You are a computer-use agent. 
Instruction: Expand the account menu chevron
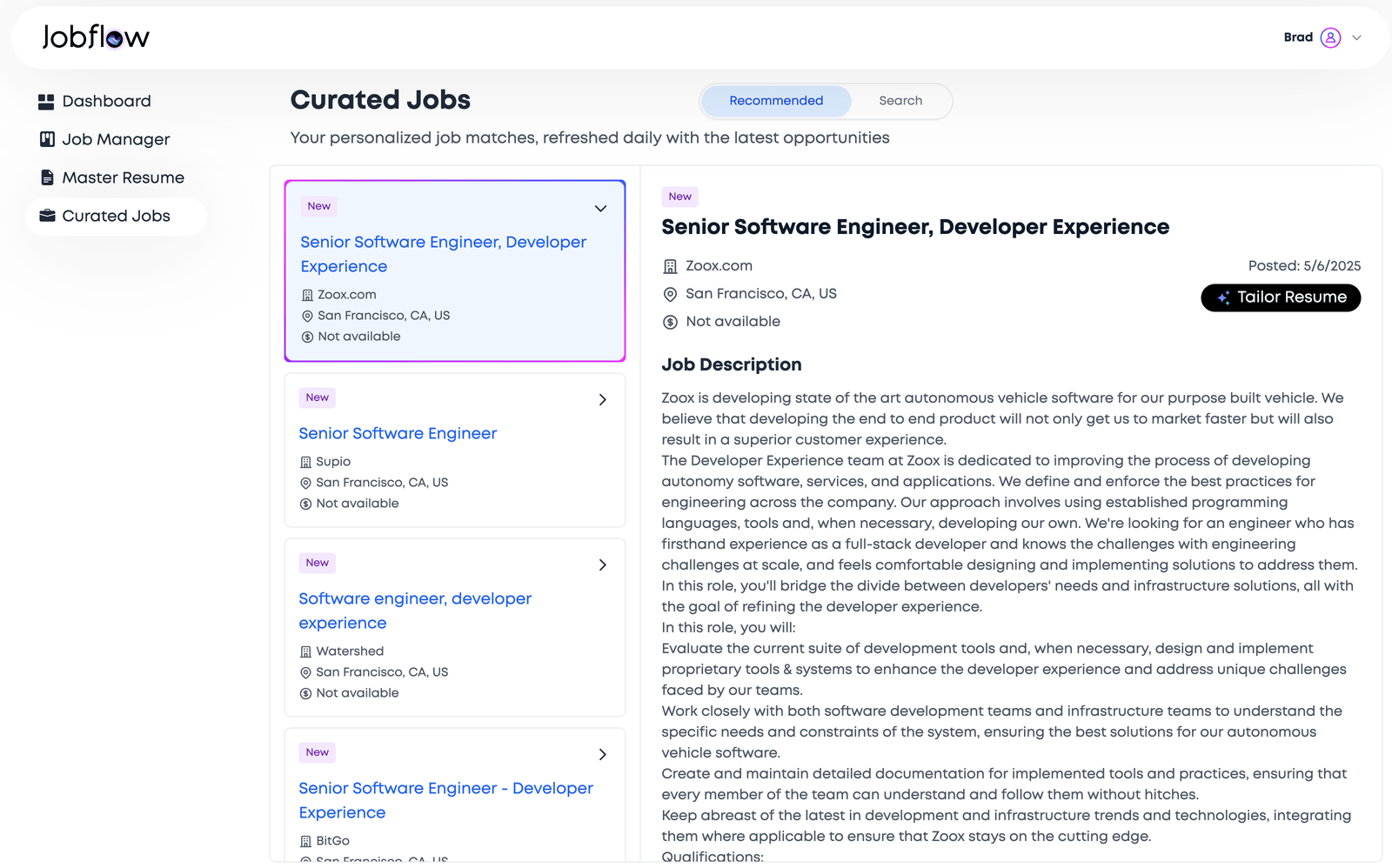click(x=1356, y=37)
